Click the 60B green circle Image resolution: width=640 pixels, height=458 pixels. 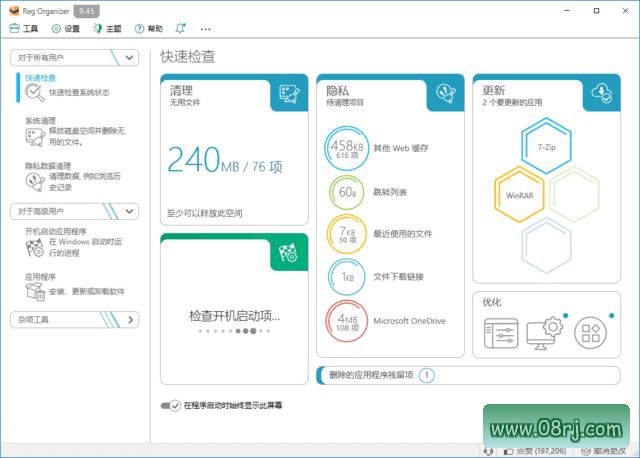pos(347,192)
